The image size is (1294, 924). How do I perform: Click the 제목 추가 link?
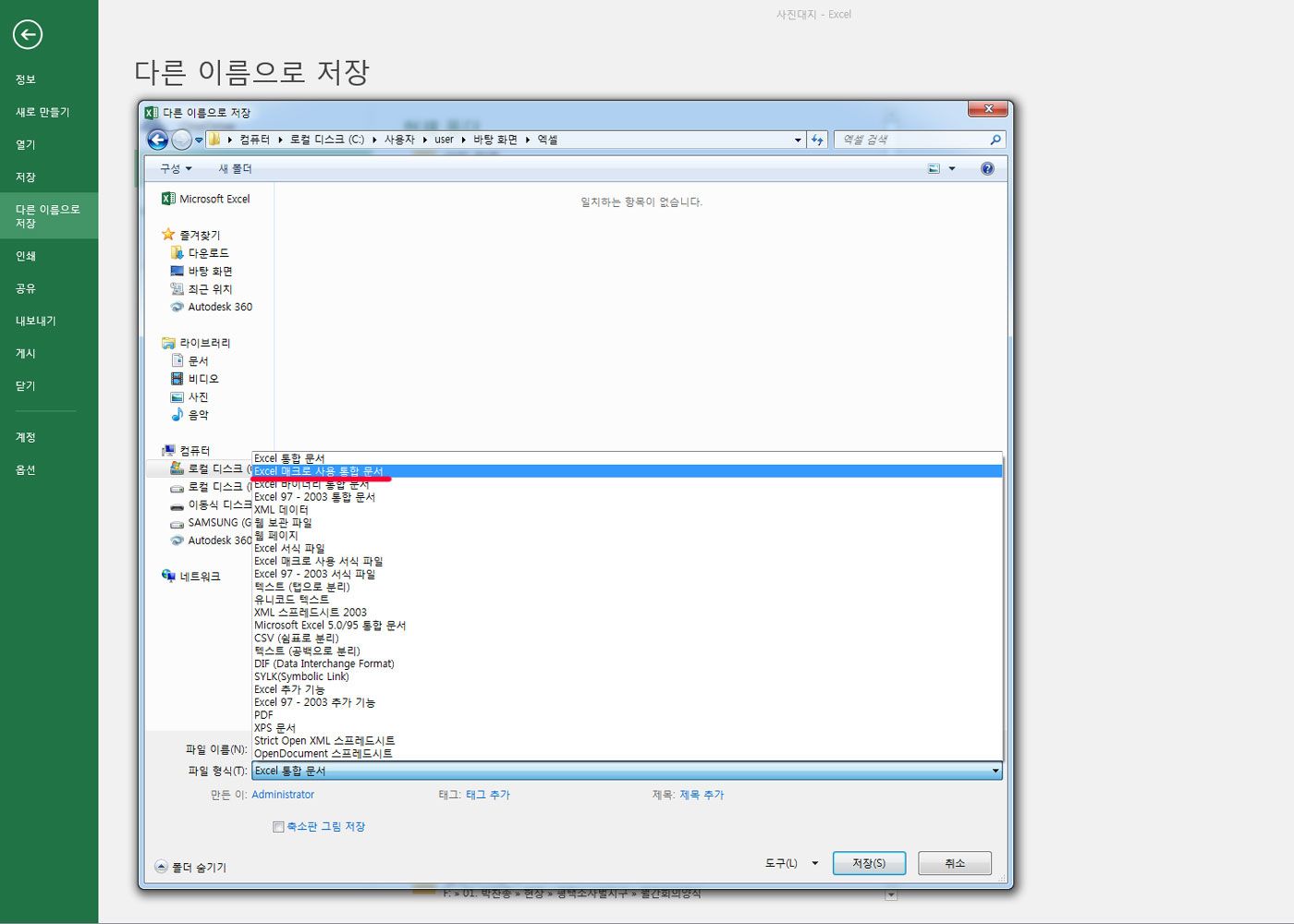point(702,795)
